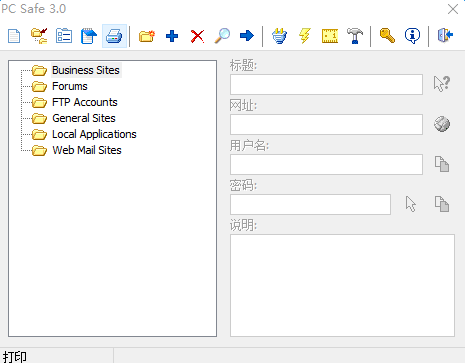Click the blue right arrow icon
The image size is (465, 363).
click(247, 35)
